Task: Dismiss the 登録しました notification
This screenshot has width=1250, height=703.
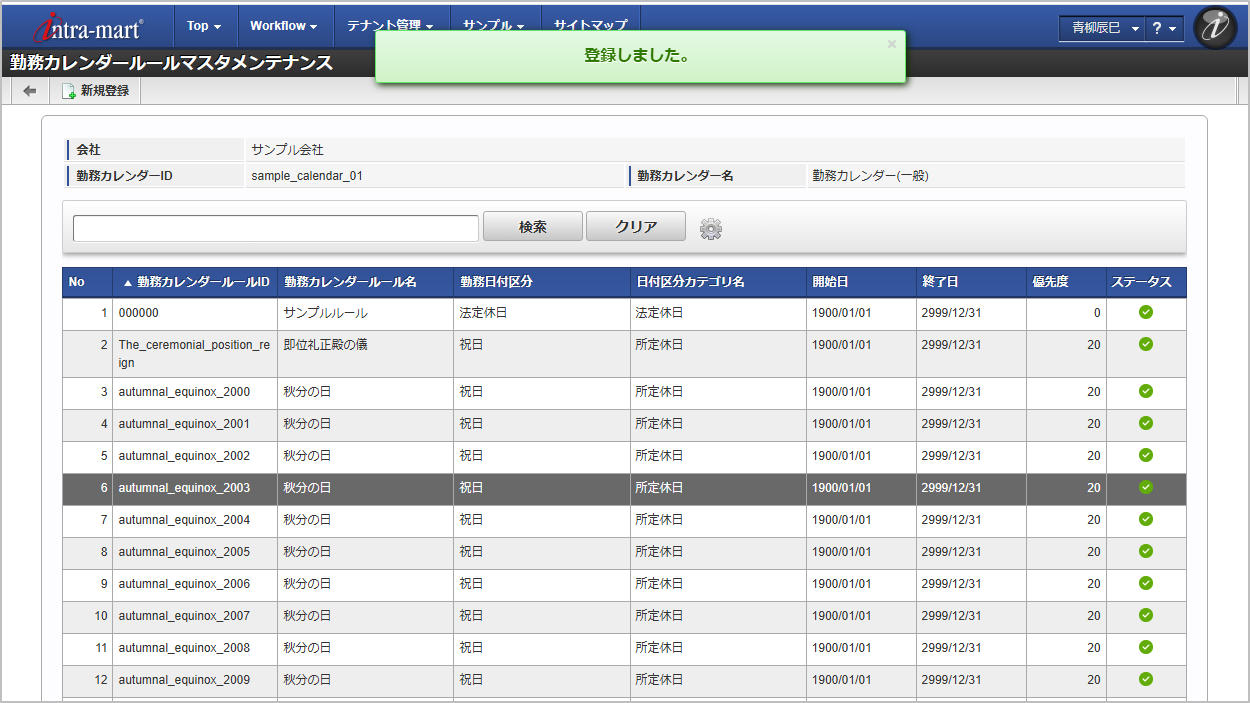Action: tap(890, 44)
